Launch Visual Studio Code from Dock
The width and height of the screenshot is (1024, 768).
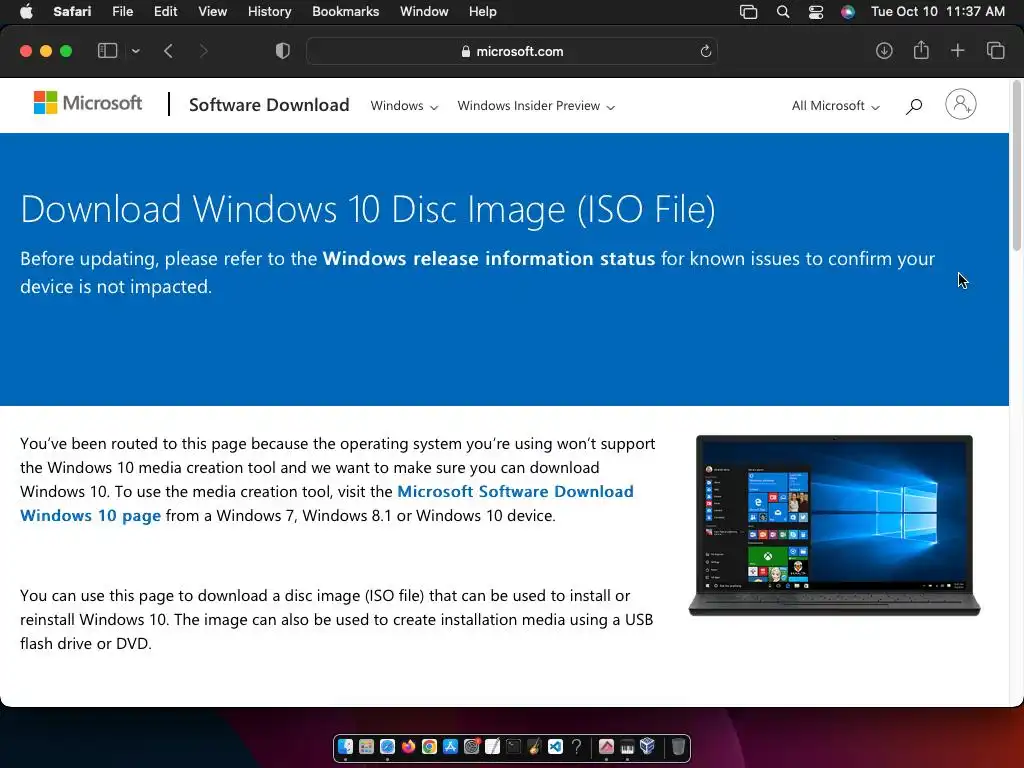coord(555,746)
